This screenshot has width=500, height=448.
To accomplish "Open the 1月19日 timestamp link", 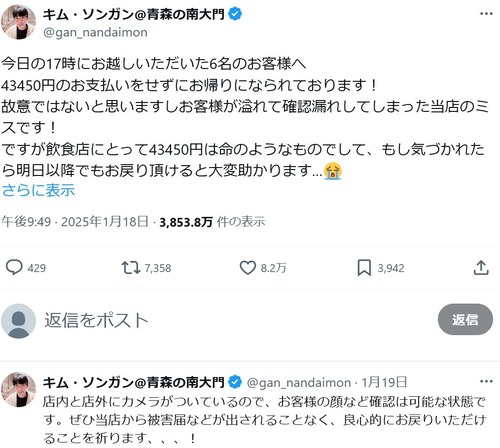I will tap(384, 382).
